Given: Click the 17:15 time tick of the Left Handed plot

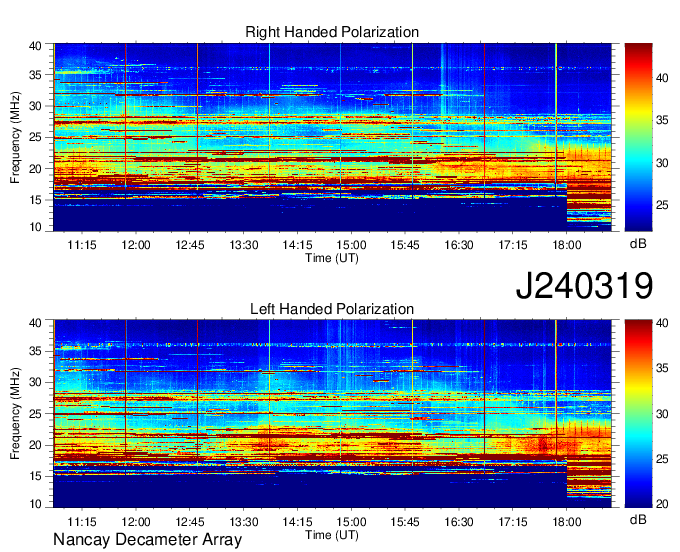Looking at the screenshot, I should [x=513, y=522].
